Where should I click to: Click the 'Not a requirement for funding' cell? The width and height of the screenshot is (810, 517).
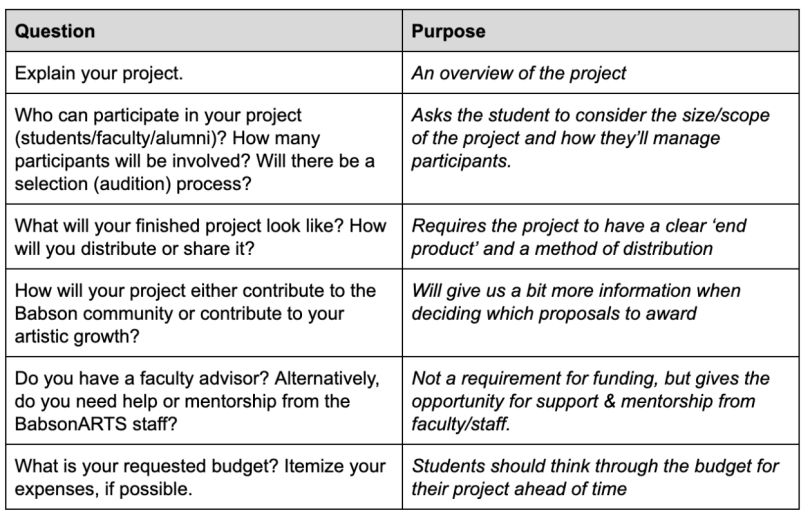(601, 401)
